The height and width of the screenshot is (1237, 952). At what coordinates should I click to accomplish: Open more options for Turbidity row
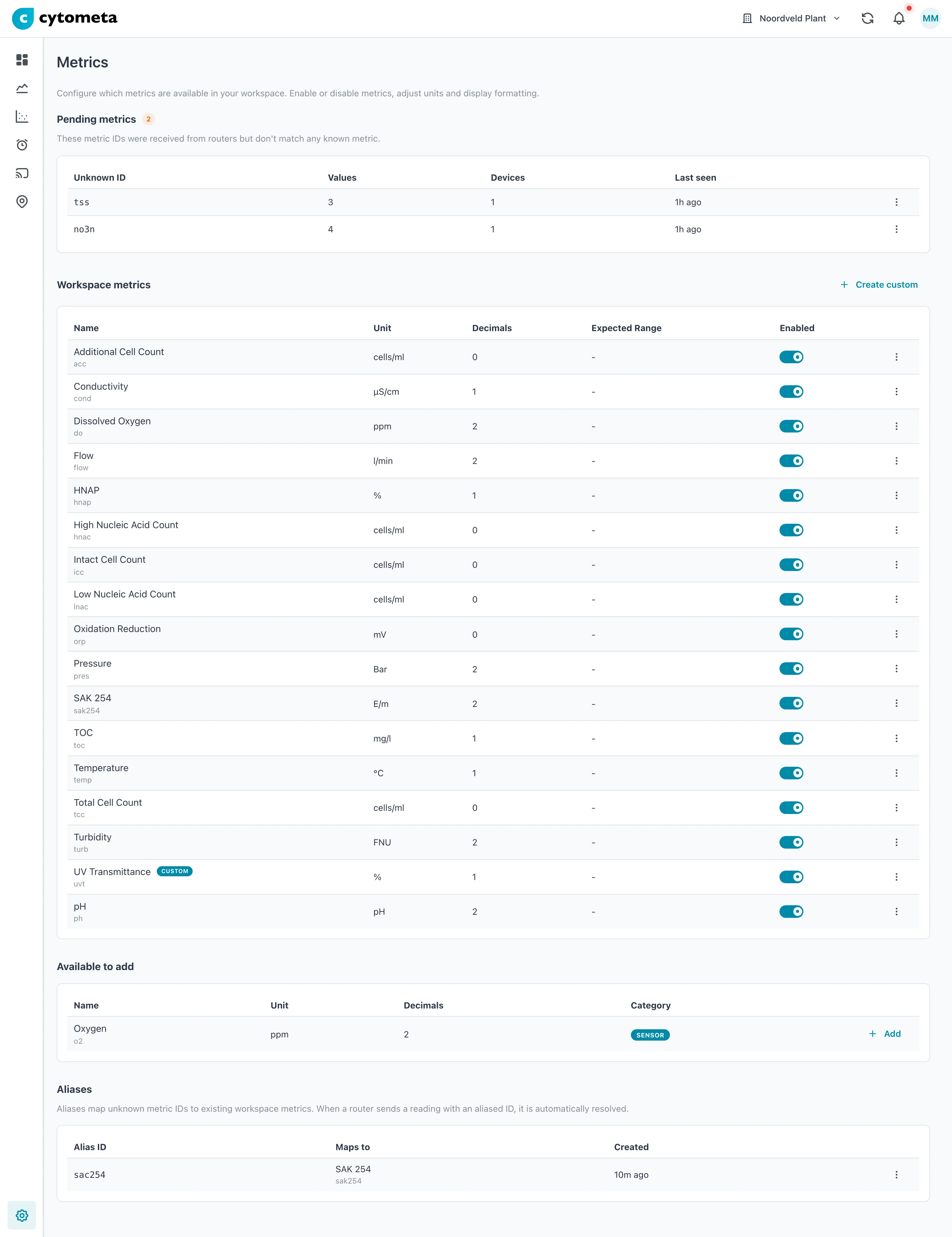pyautogui.click(x=896, y=842)
